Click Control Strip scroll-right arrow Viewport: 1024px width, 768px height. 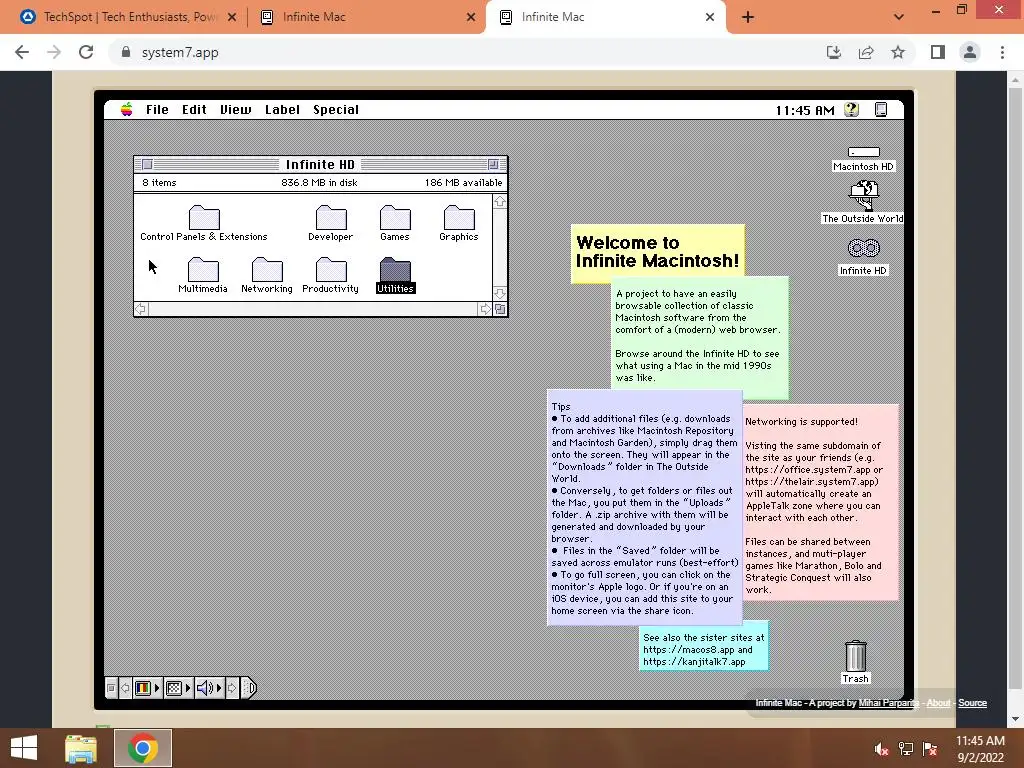(232, 688)
